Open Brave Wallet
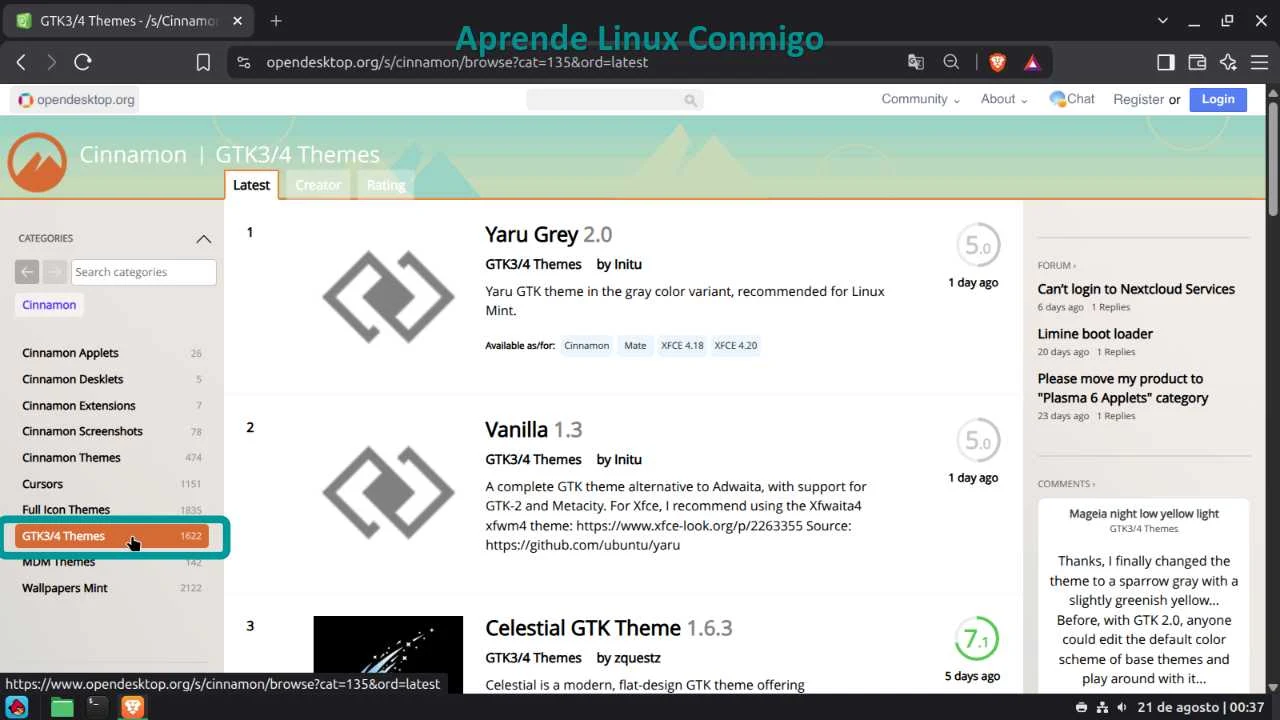The height and width of the screenshot is (720, 1280). pos(1197,62)
